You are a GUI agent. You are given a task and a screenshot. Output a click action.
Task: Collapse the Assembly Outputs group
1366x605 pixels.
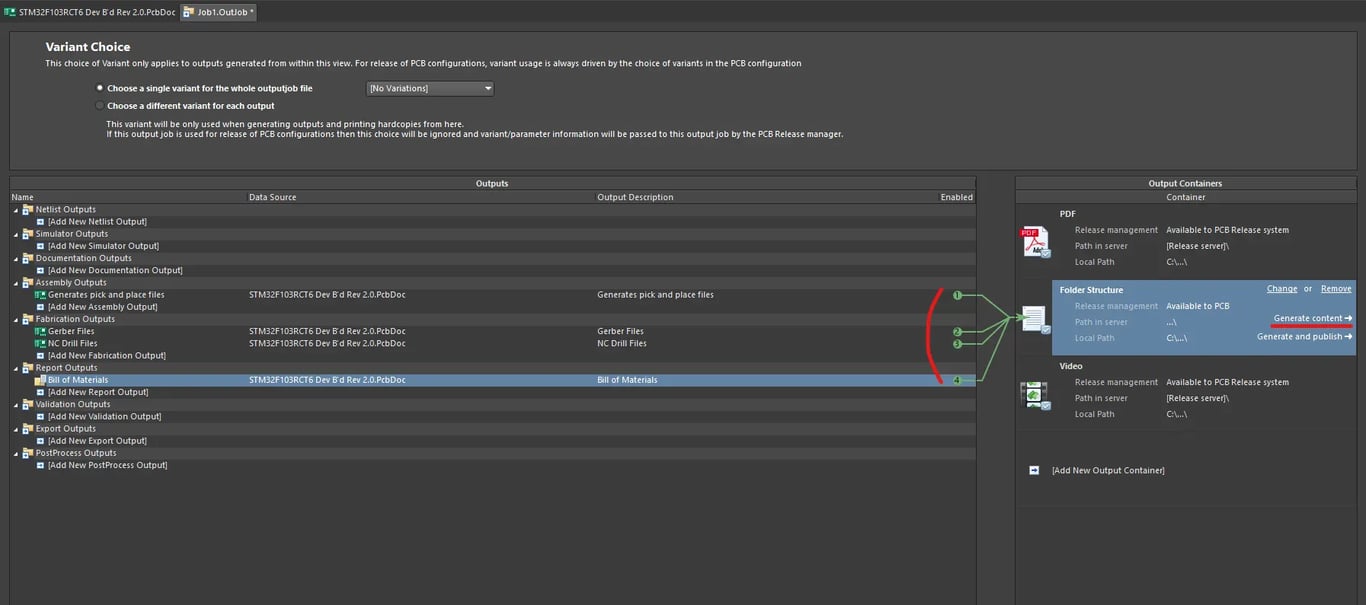(x=16, y=283)
